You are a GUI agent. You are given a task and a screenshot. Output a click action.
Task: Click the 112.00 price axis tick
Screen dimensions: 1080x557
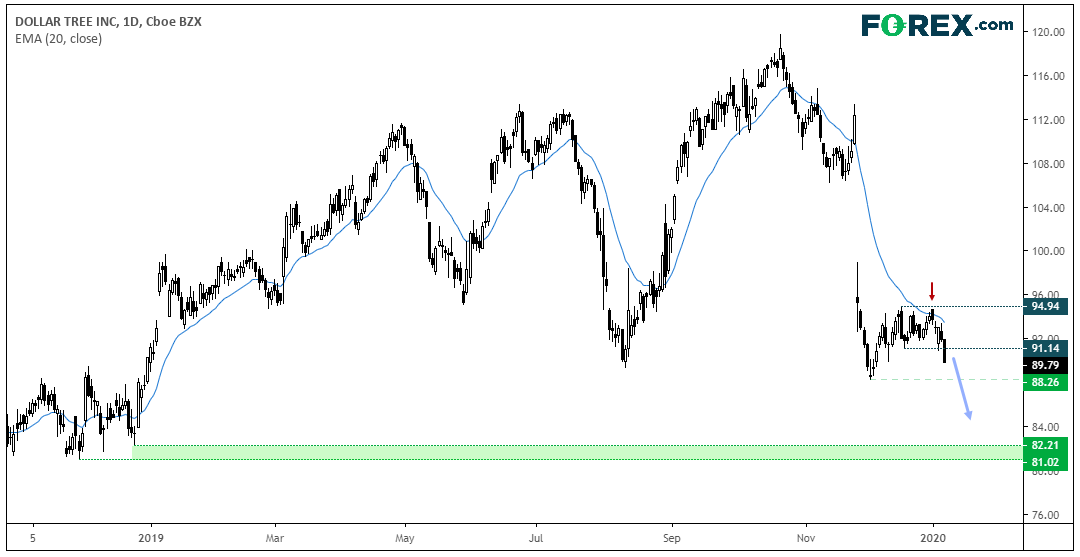(x=1046, y=120)
